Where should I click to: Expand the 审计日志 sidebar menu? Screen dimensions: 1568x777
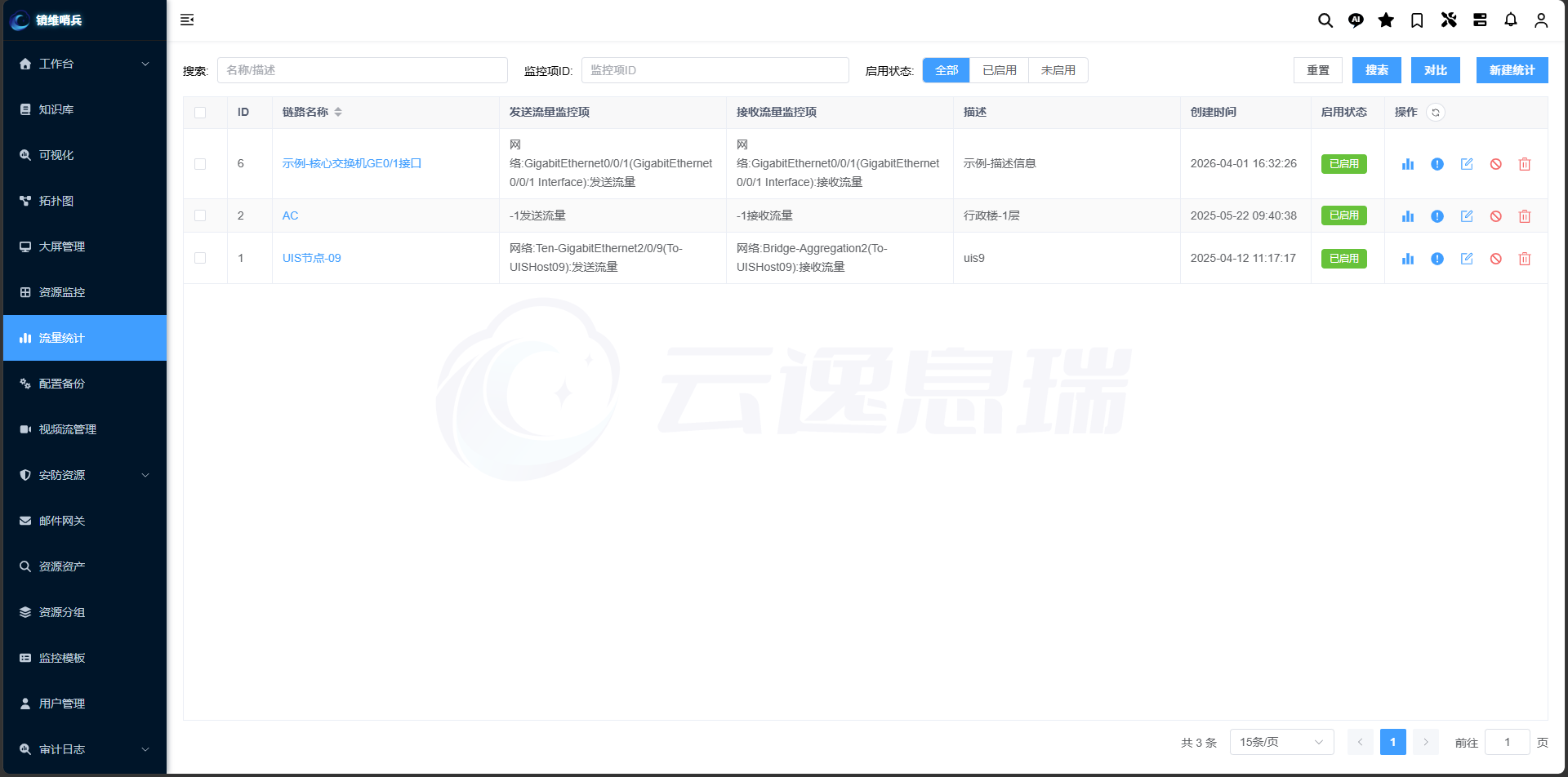pyautogui.click(x=85, y=749)
